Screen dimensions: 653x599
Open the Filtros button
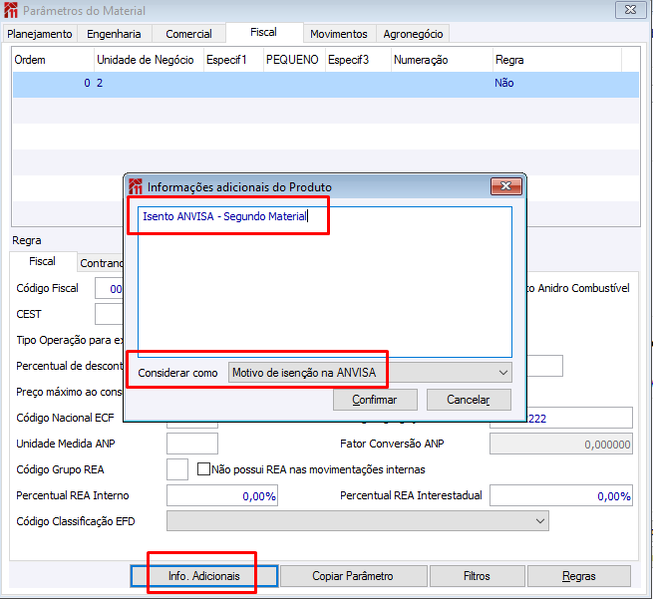(477, 576)
